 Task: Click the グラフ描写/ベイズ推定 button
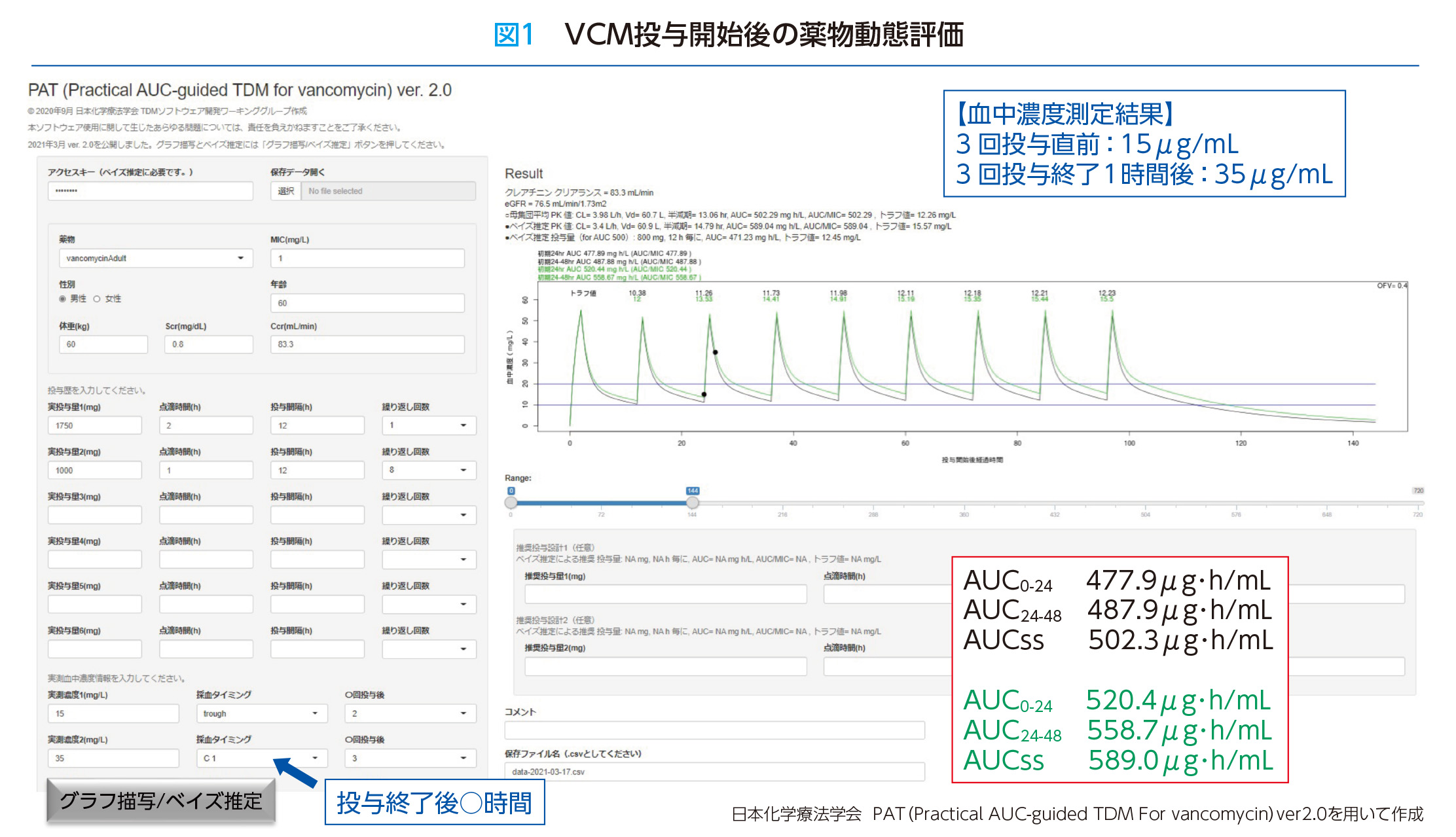click(161, 801)
